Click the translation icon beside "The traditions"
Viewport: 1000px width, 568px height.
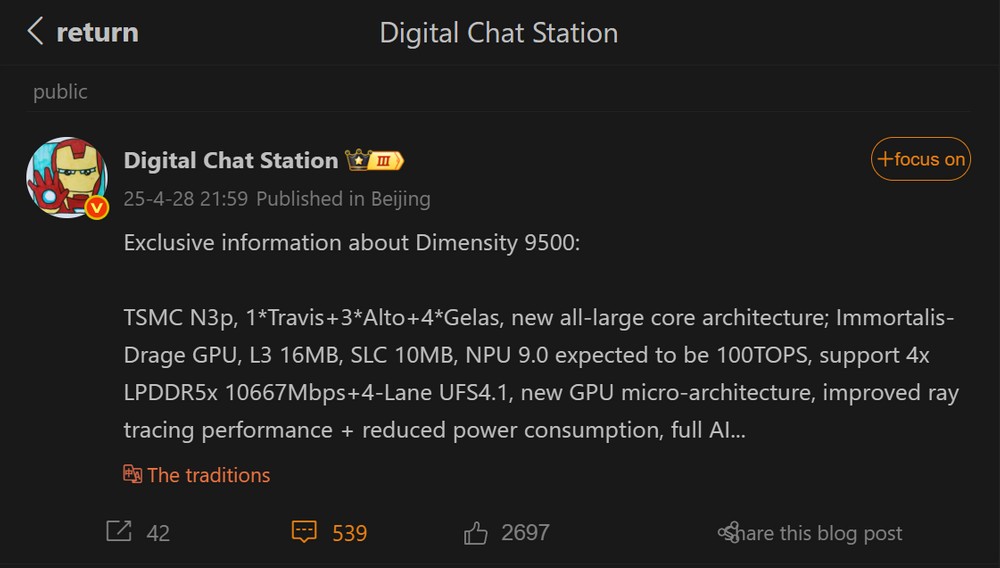coord(132,474)
